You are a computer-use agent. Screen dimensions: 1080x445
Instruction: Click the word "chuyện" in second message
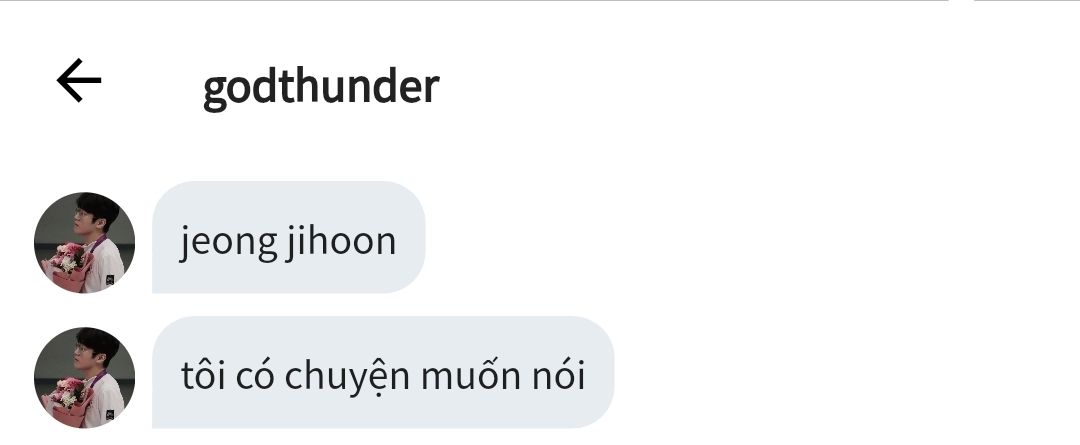pos(348,377)
